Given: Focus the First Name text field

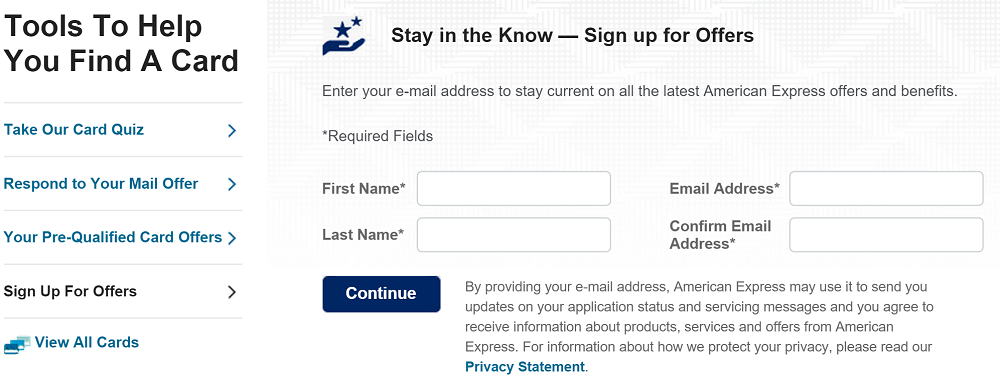Looking at the screenshot, I should 514,189.
